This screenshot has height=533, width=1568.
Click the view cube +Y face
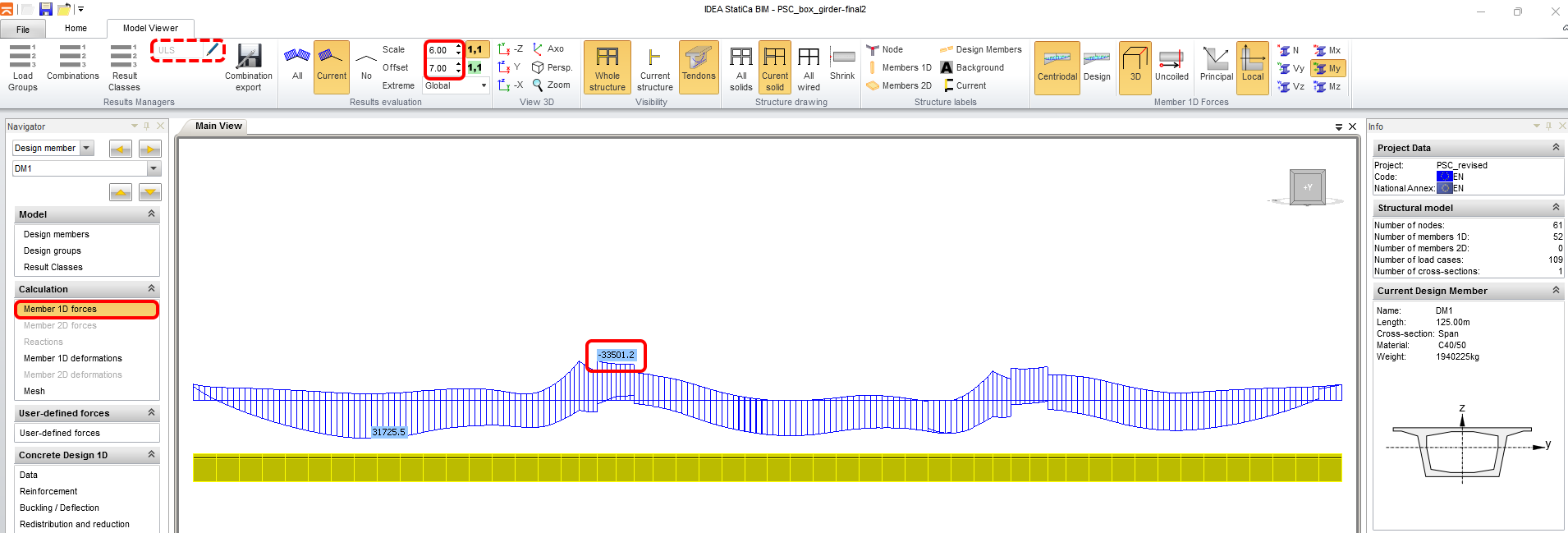(1307, 187)
